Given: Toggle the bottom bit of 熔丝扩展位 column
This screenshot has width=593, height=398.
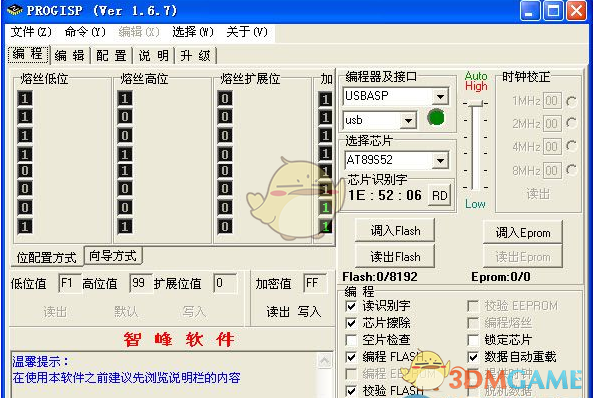Looking at the screenshot, I should tap(225, 226).
